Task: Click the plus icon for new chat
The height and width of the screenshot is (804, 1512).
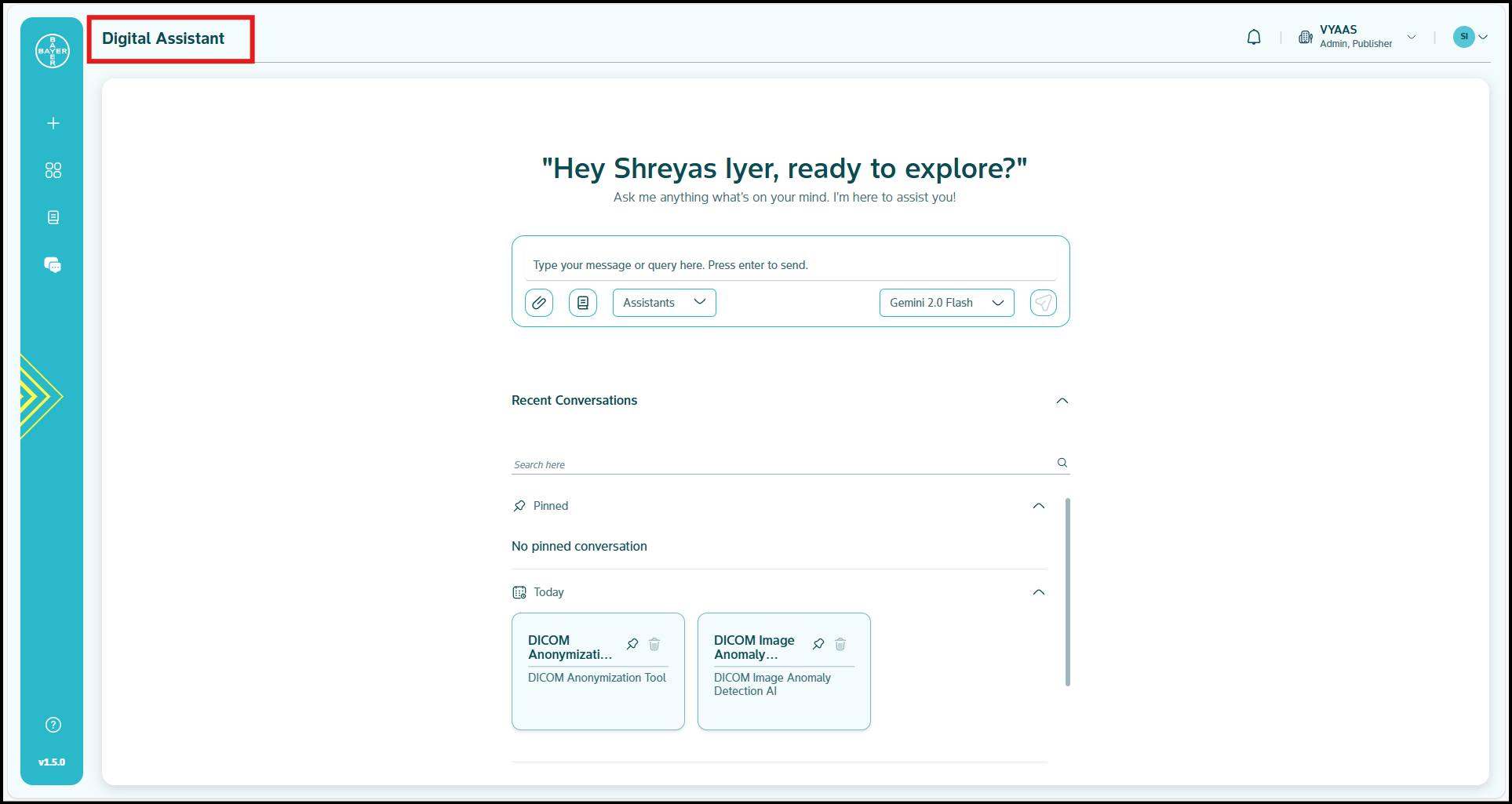Action: click(x=53, y=123)
